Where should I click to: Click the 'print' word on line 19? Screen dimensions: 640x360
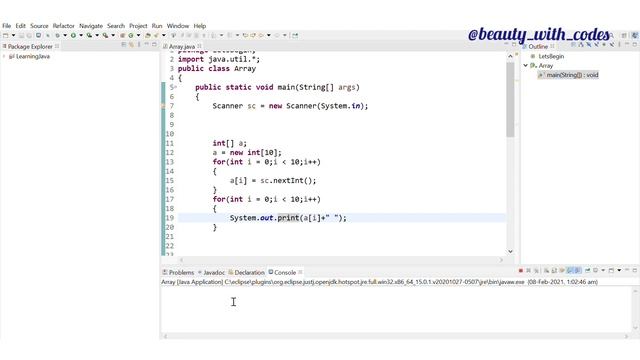click(x=288, y=218)
